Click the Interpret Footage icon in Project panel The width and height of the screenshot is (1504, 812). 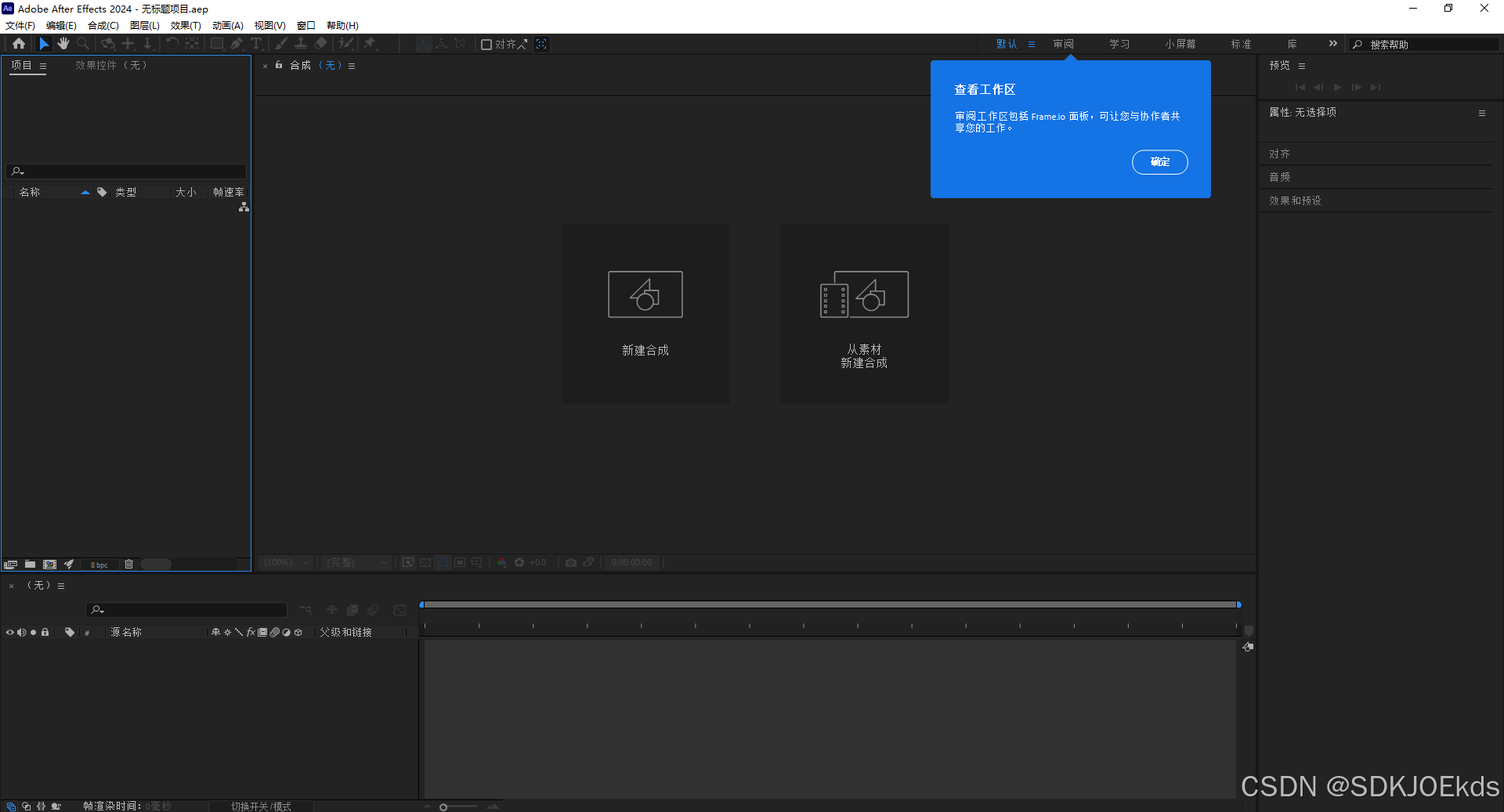(10, 565)
